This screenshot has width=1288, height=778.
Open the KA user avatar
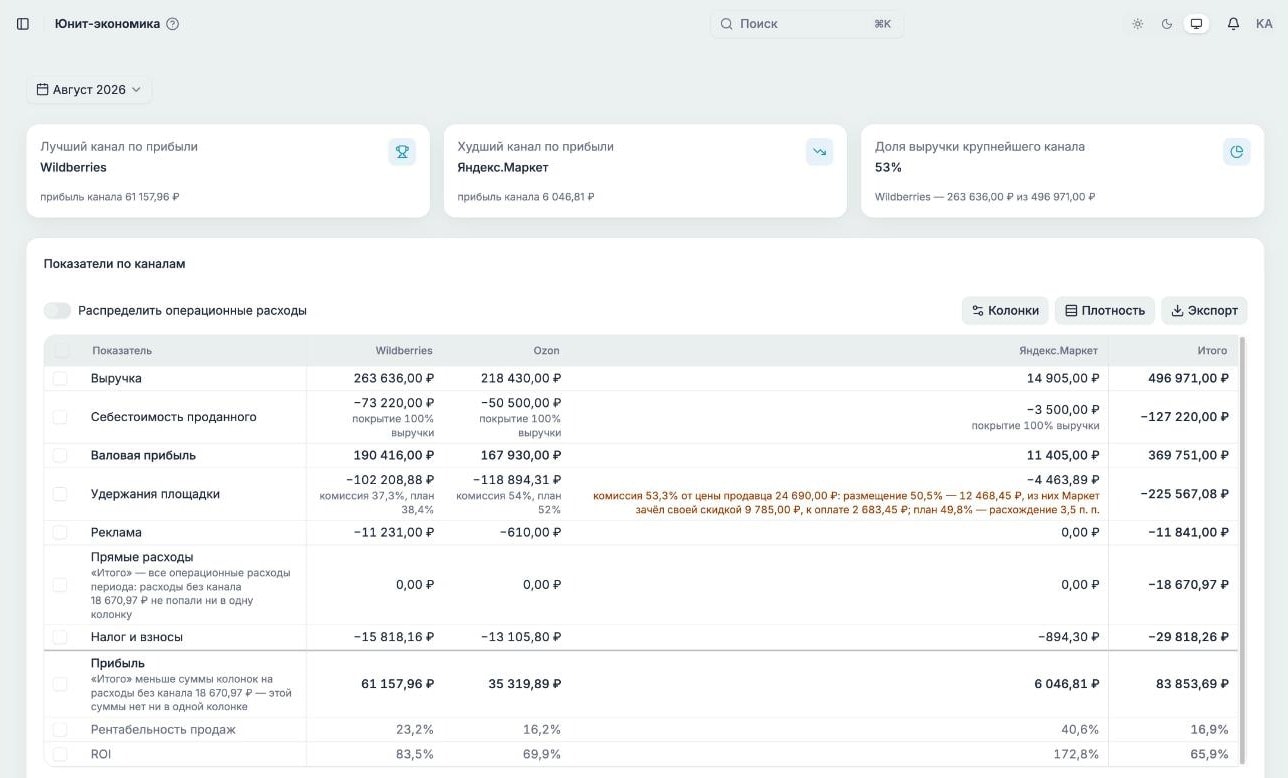1264,24
